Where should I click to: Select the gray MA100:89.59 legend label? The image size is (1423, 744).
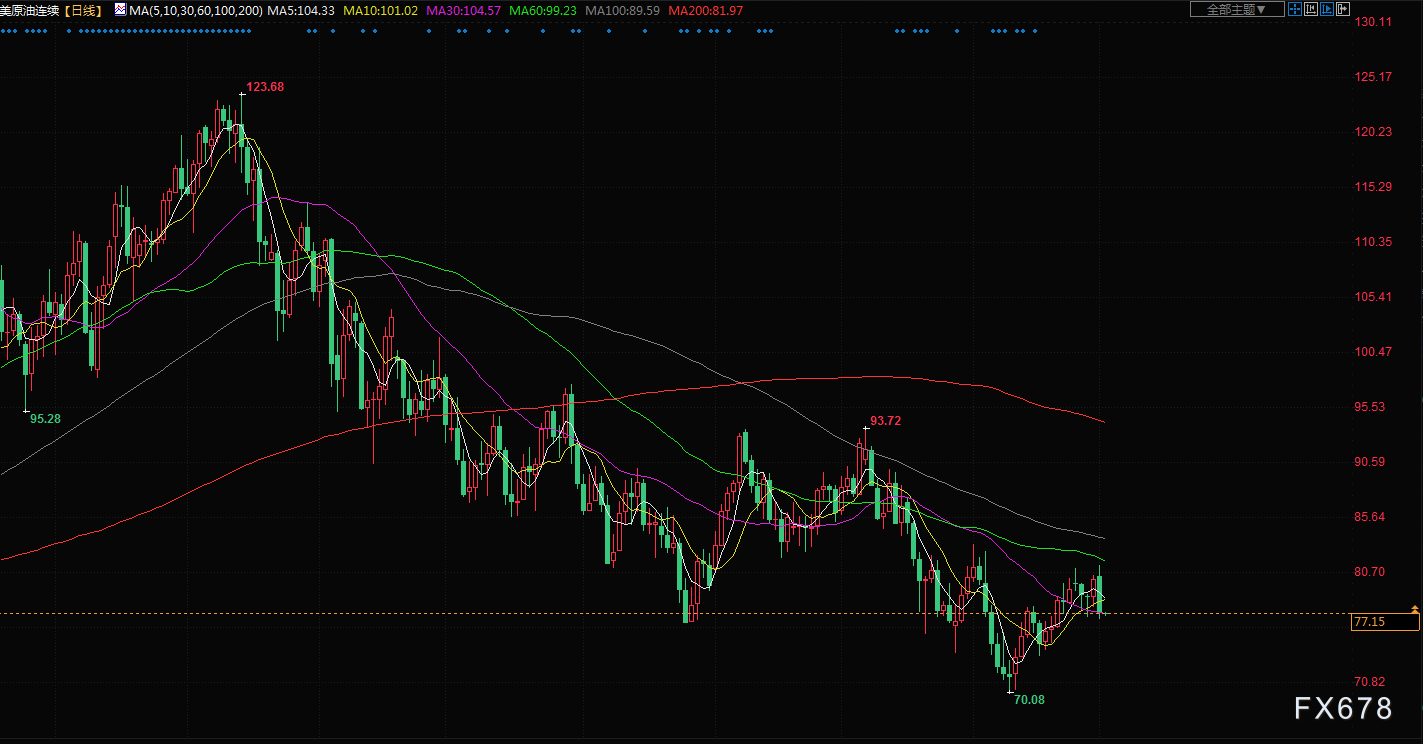[622, 10]
